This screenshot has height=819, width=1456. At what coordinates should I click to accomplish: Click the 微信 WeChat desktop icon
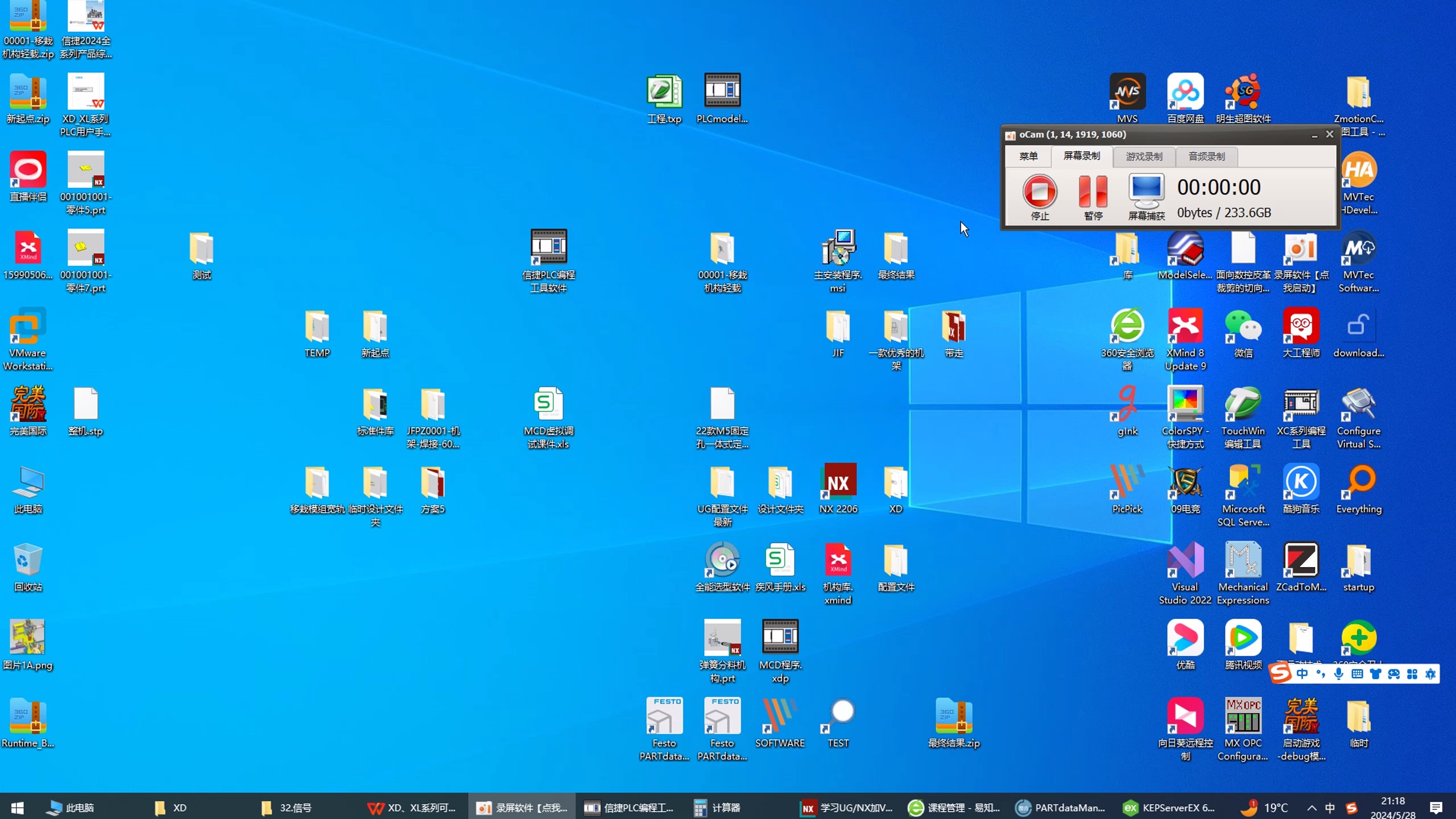(1243, 327)
